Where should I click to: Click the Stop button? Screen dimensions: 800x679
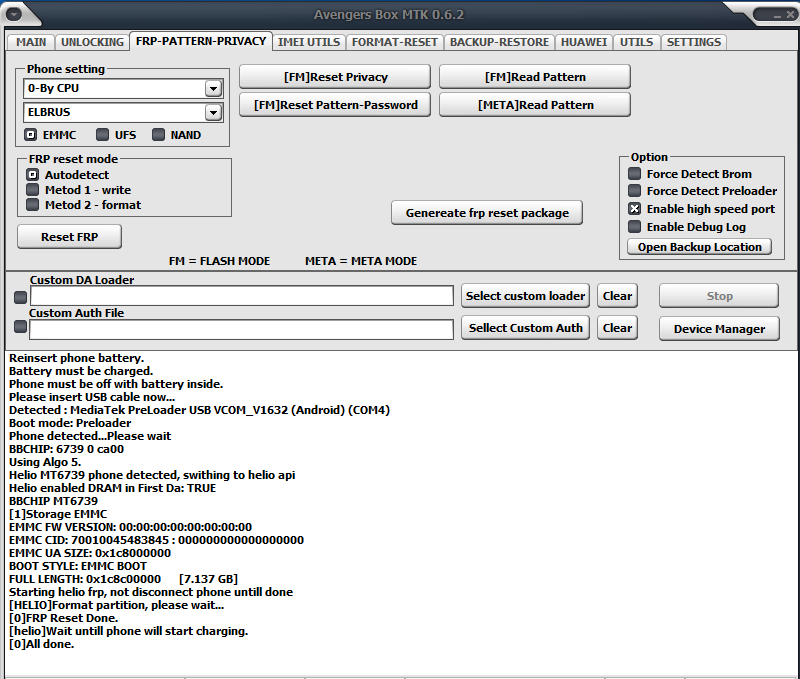tap(719, 296)
